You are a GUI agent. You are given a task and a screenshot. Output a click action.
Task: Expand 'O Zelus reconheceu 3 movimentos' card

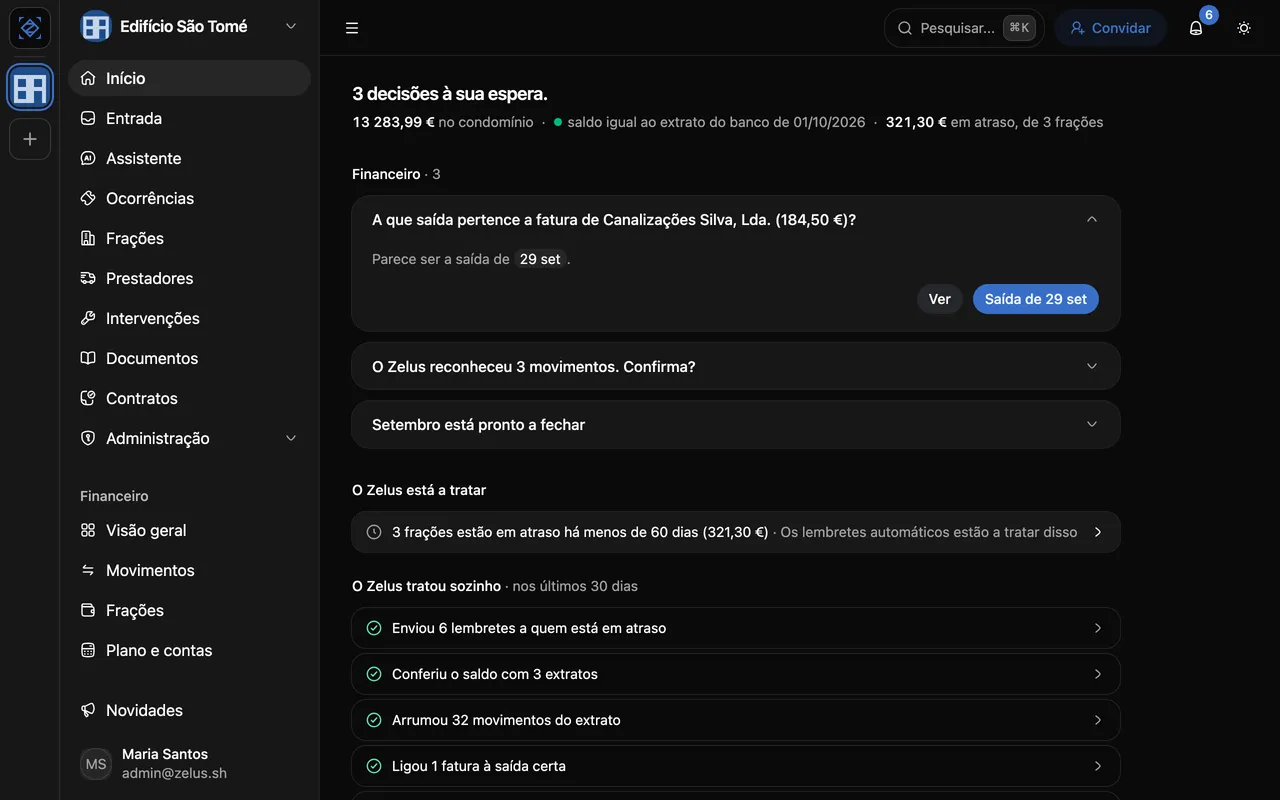(736, 366)
